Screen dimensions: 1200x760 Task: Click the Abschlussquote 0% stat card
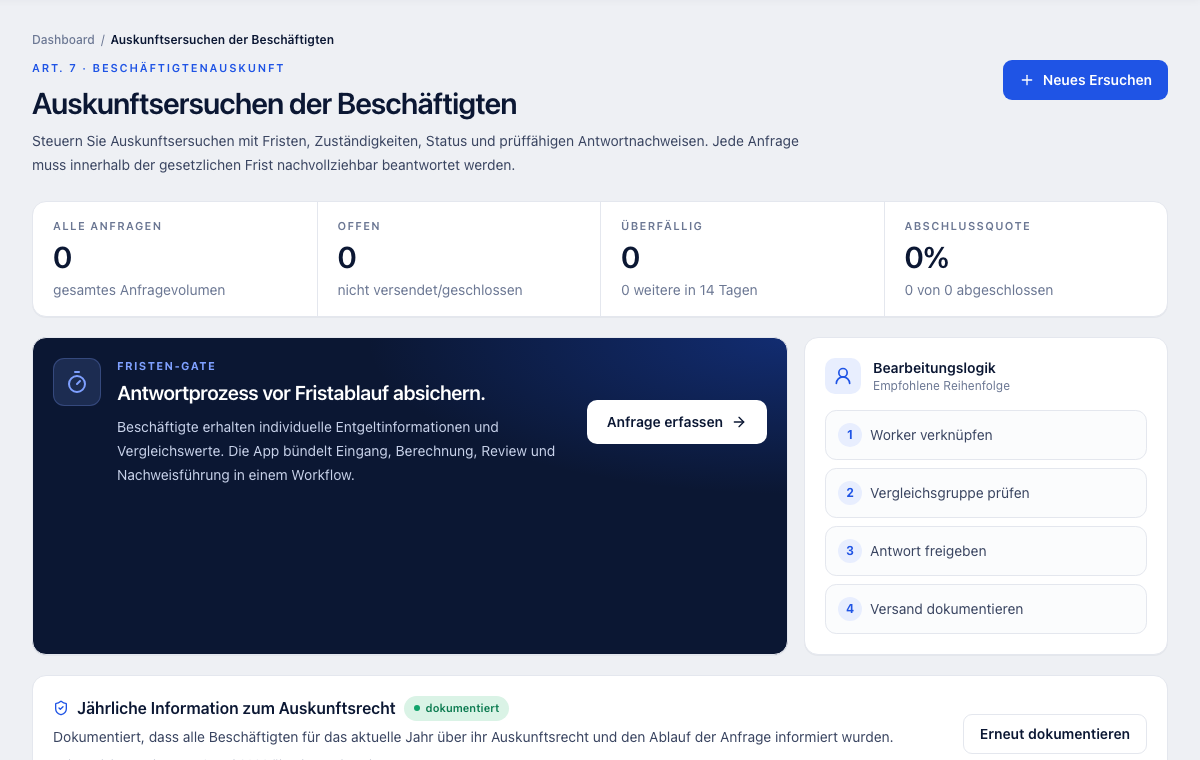[x=1026, y=259]
